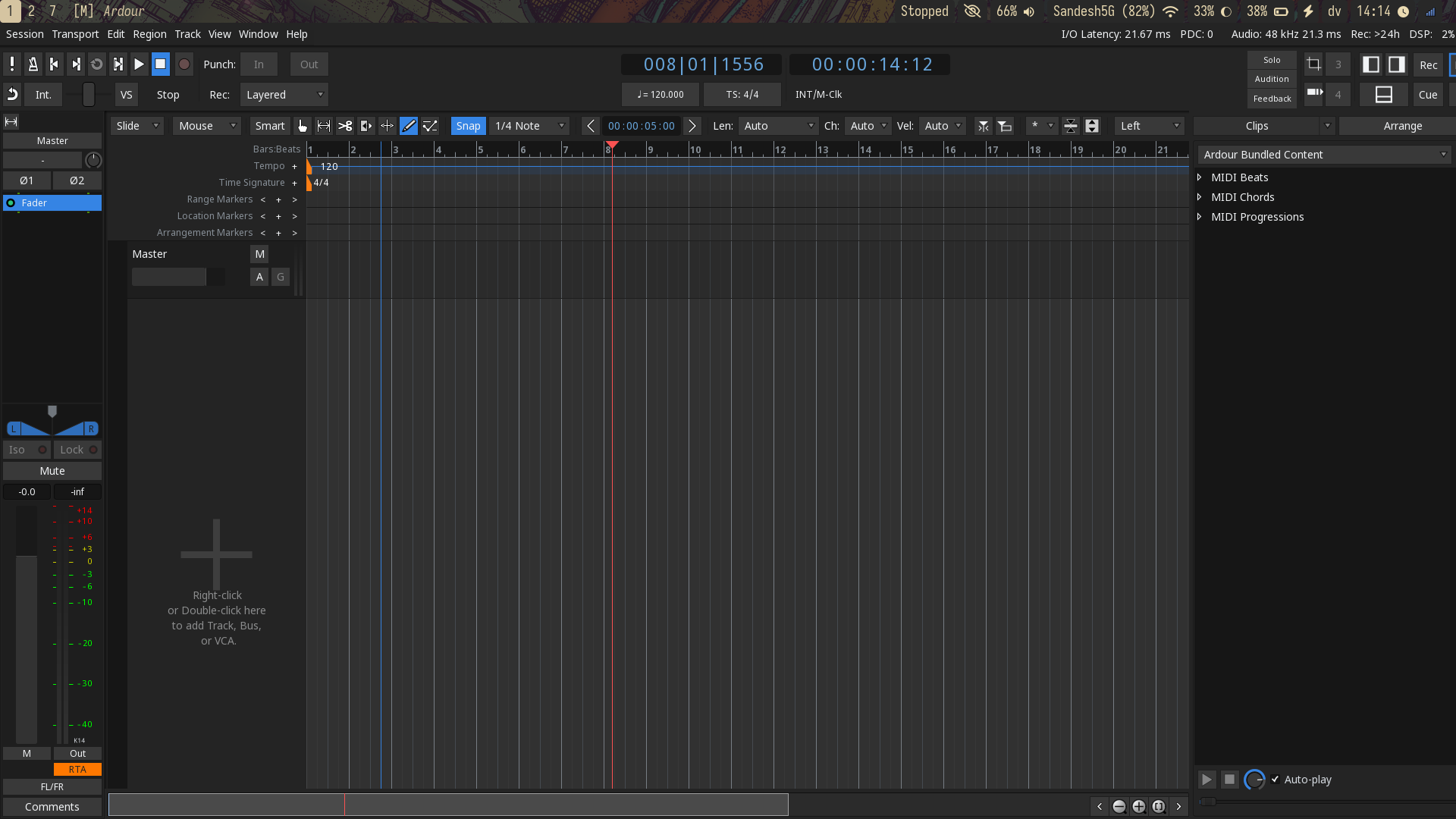
Task: Toggle Smart mode button
Action: click(270, 126)
